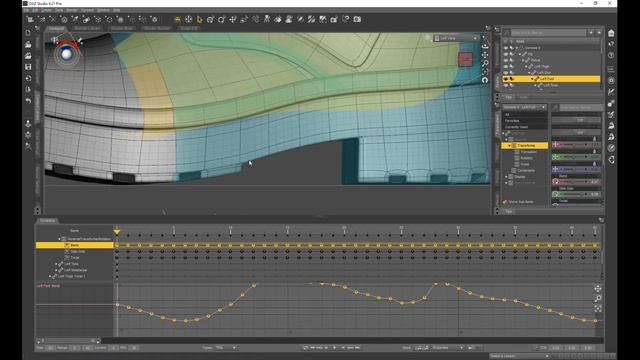Select the Timeline pane tab
The height and width of the screenshot is (360, 640).
[47, 220]
